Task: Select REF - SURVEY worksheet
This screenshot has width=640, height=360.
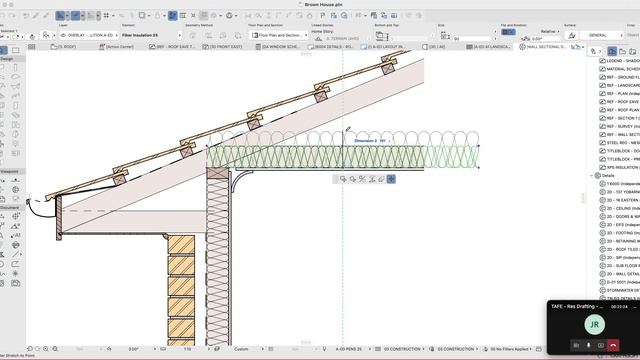Action: [619, 126]
